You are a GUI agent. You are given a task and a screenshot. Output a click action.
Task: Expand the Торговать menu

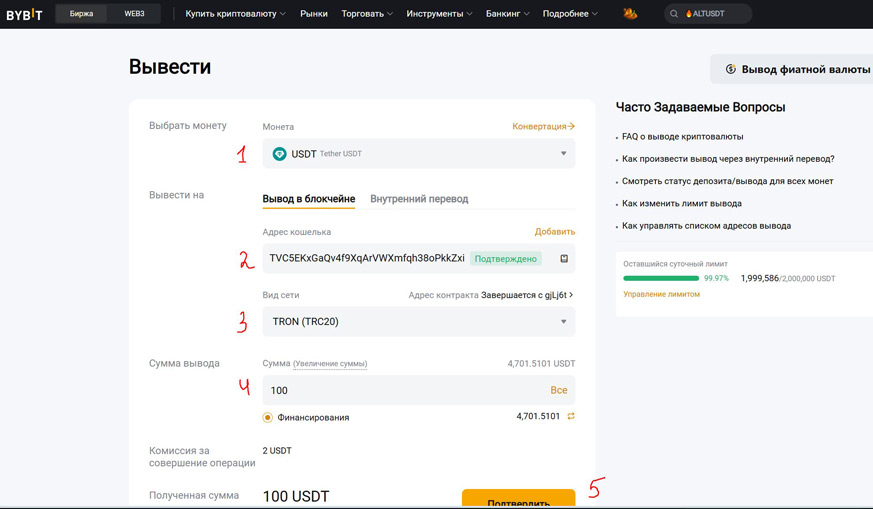(367, 14)
